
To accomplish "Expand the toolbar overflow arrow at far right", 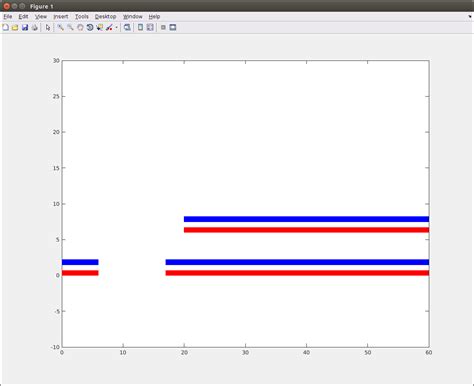I will (470, 16).
